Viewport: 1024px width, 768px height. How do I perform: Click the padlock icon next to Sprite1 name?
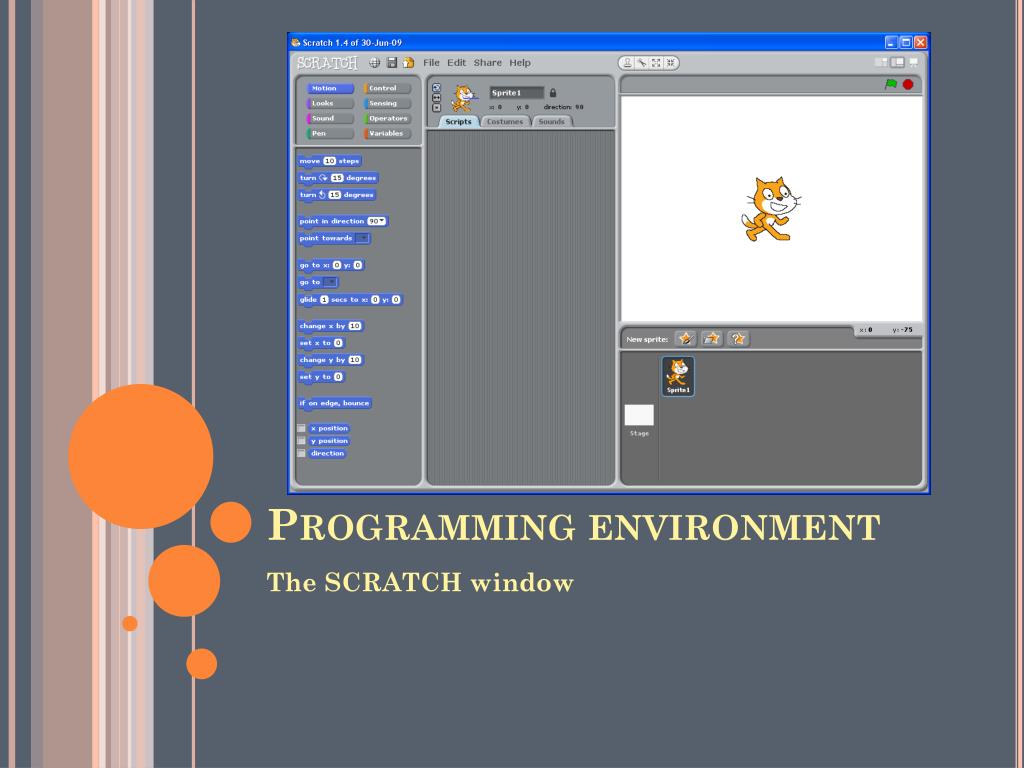coord(553,93)
